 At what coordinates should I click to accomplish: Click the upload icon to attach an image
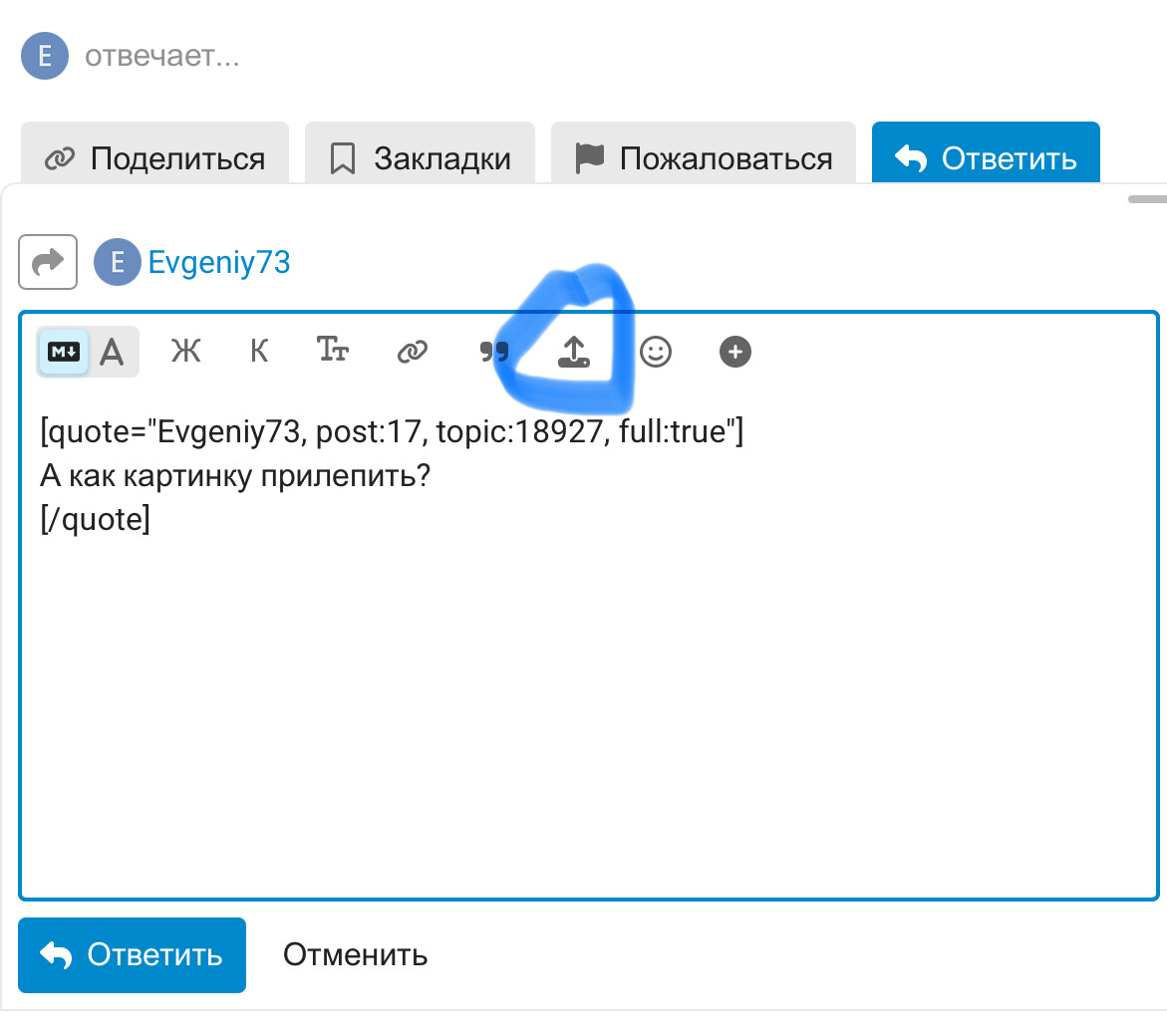tap(573, 352)
